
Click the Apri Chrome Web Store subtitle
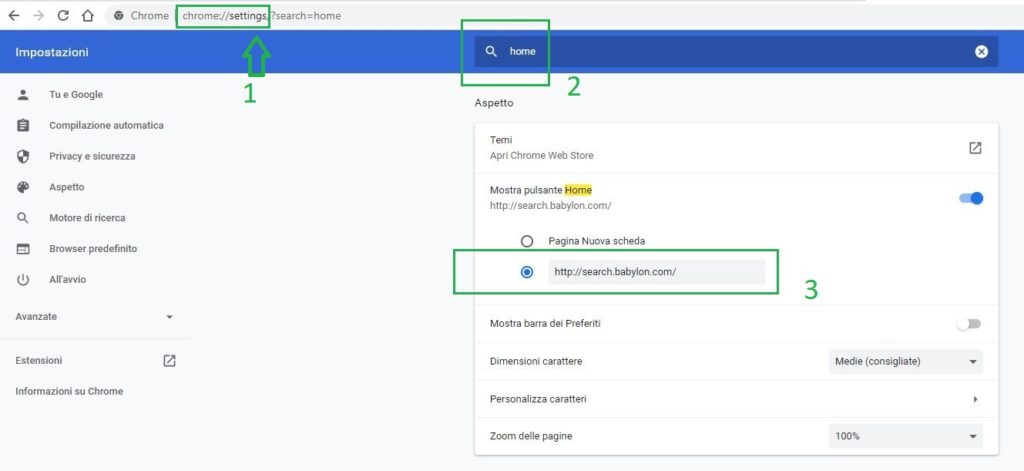pyautogui.click(x=541, y=155)
